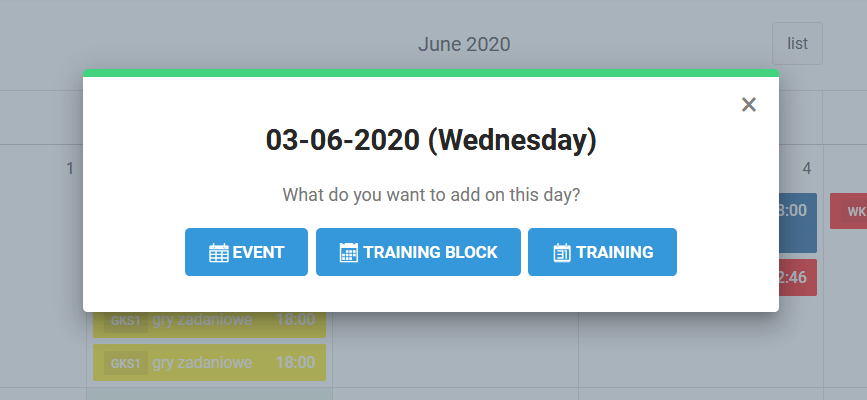
Task: Click the 18:00 time on the bottom yellow event
Action: 295,362
